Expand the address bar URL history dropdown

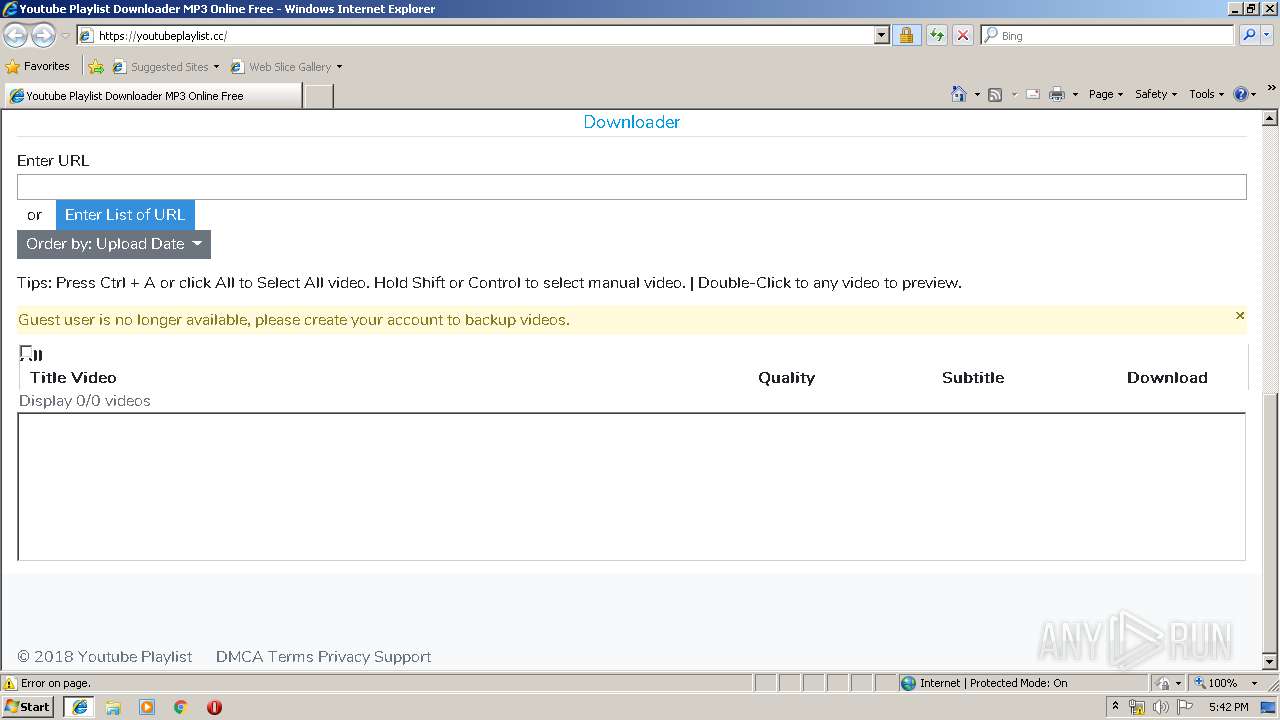[x=881, y=35]
